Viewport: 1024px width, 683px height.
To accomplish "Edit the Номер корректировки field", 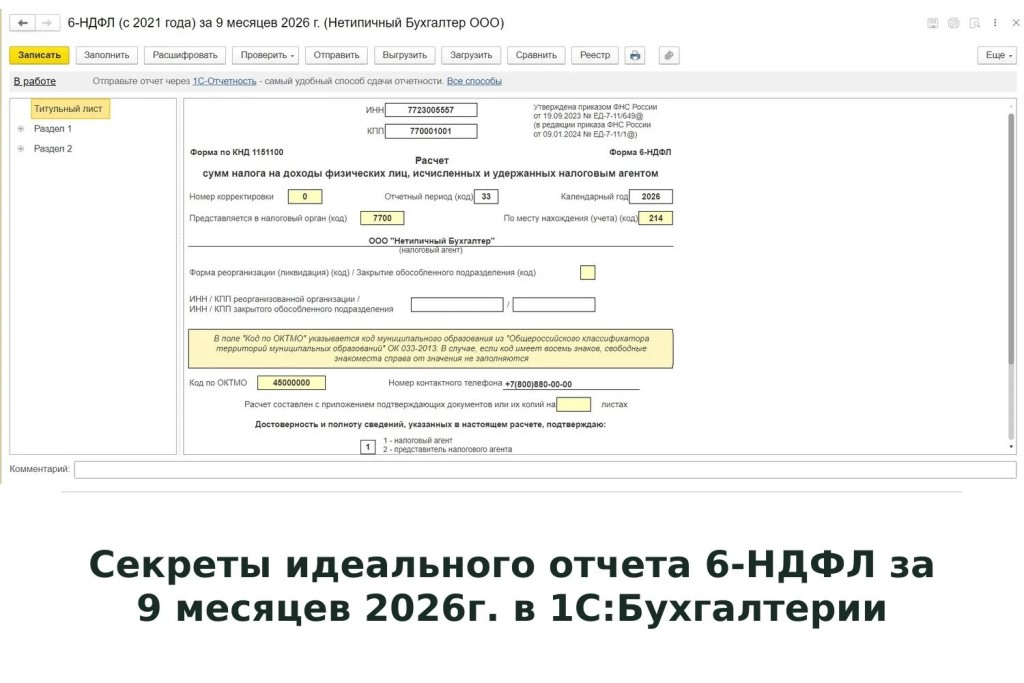I will [304, 197].
